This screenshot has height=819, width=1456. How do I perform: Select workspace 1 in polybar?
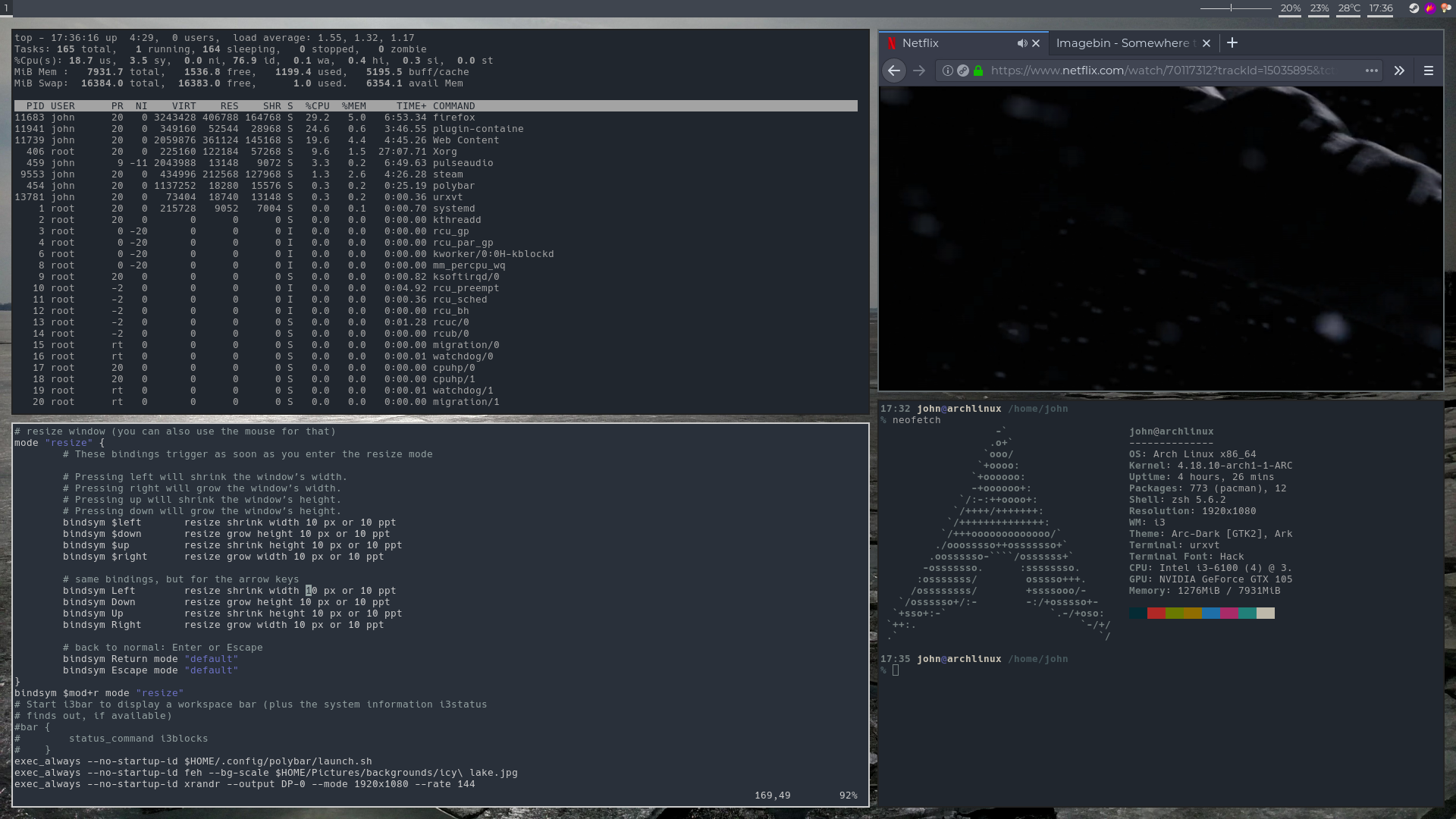click(6, 8)
